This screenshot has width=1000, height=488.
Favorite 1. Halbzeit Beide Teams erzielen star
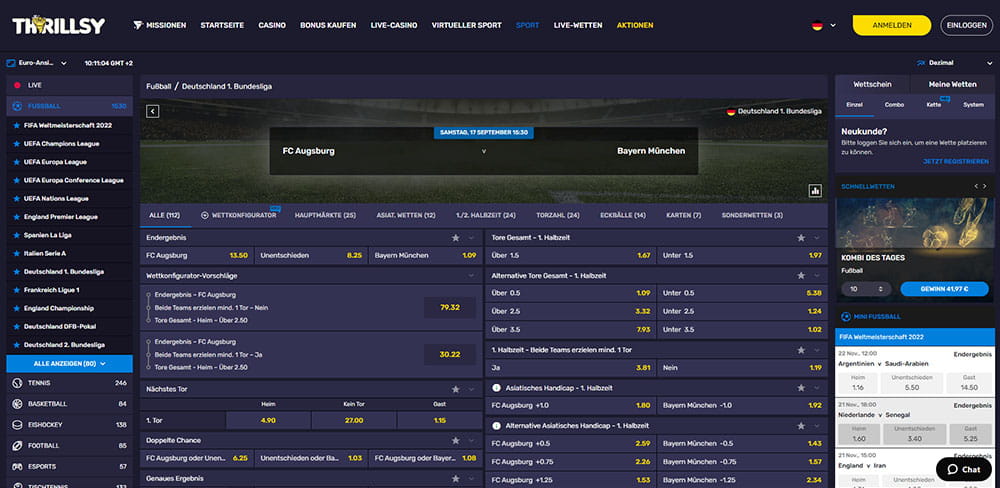[801, 350]
